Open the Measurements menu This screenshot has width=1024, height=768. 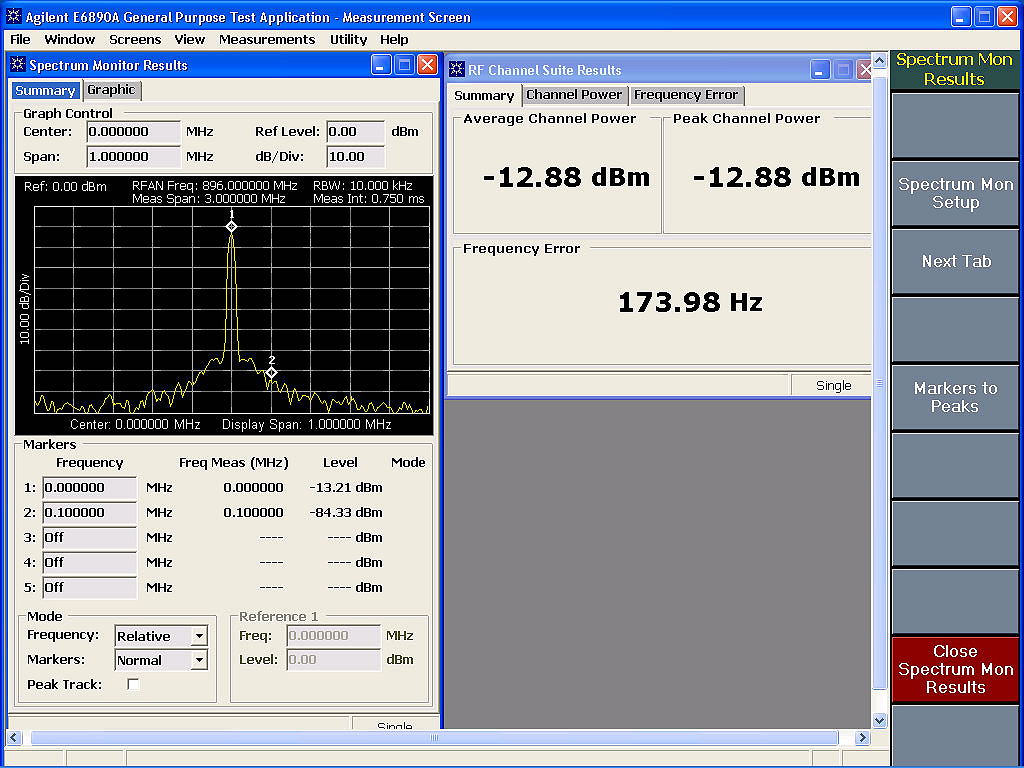pos(266,39)
